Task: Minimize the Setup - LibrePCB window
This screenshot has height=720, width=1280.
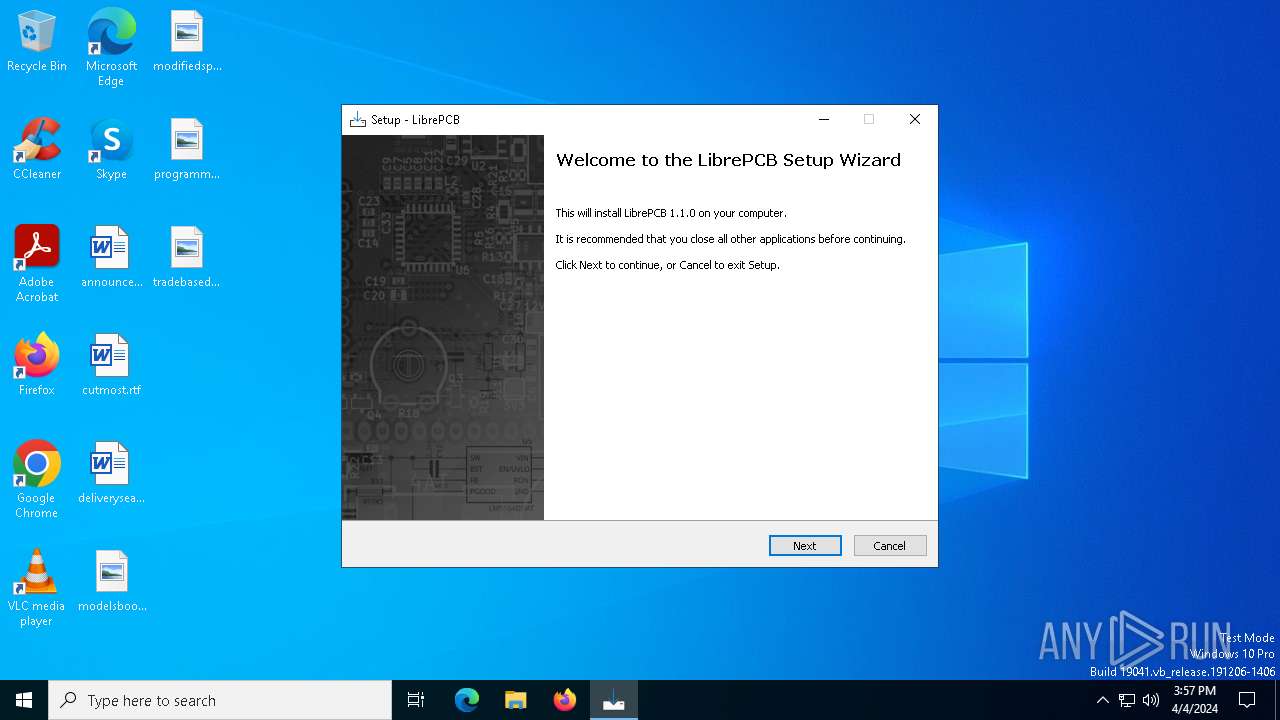Action: (824, 119)
